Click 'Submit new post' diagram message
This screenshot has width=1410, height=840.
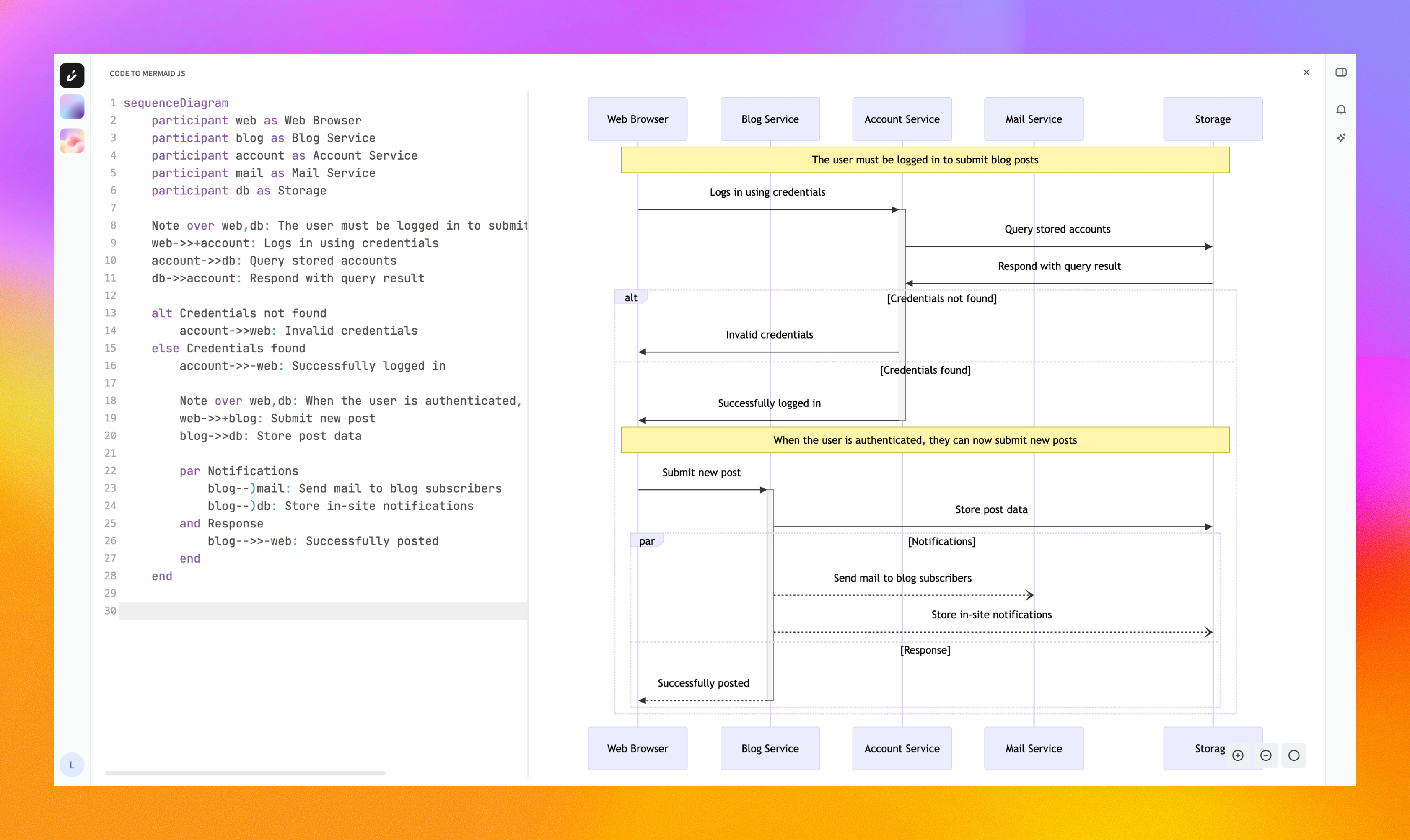702,472
